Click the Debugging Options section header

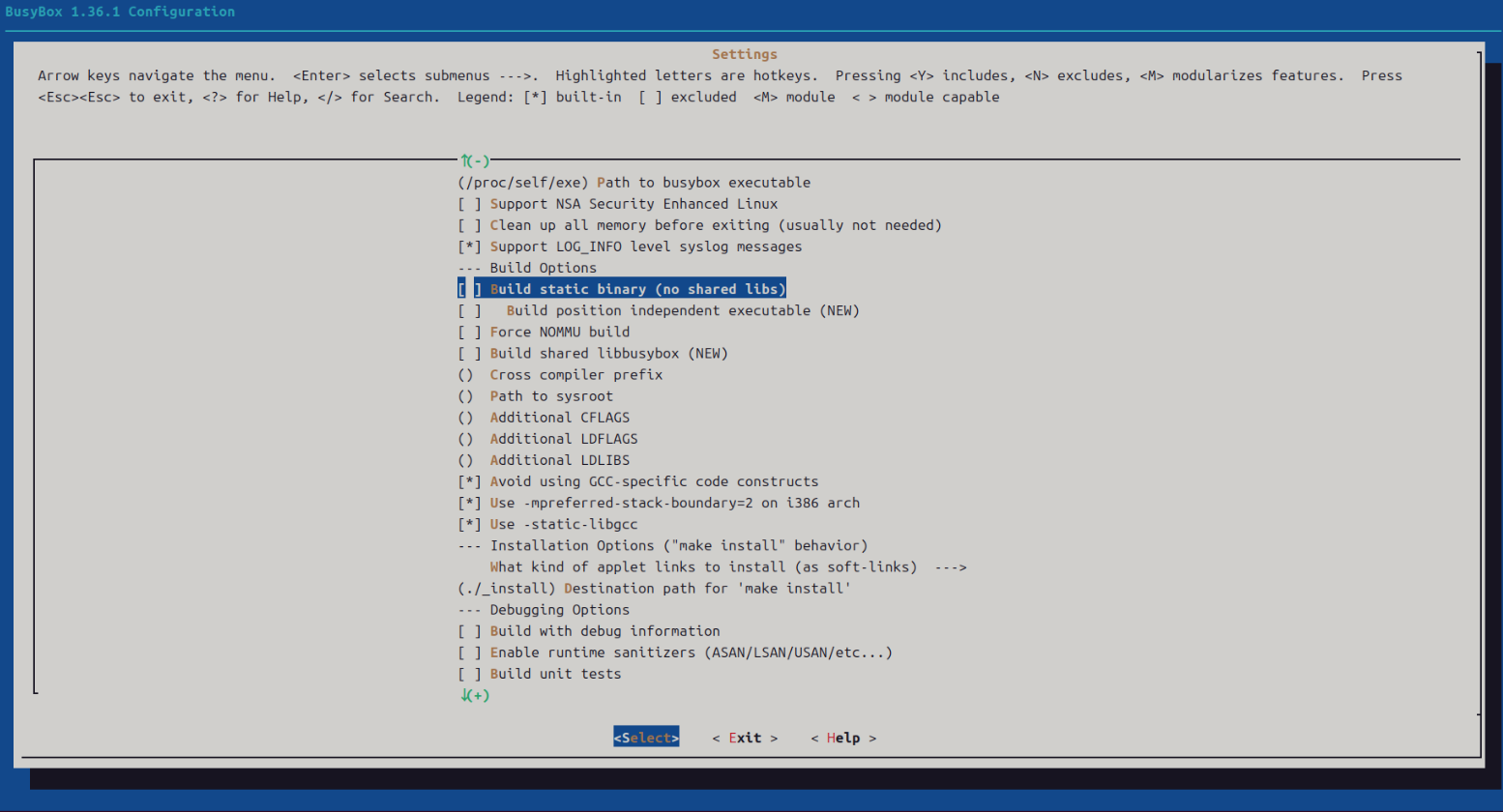click(x=544, y=610)
